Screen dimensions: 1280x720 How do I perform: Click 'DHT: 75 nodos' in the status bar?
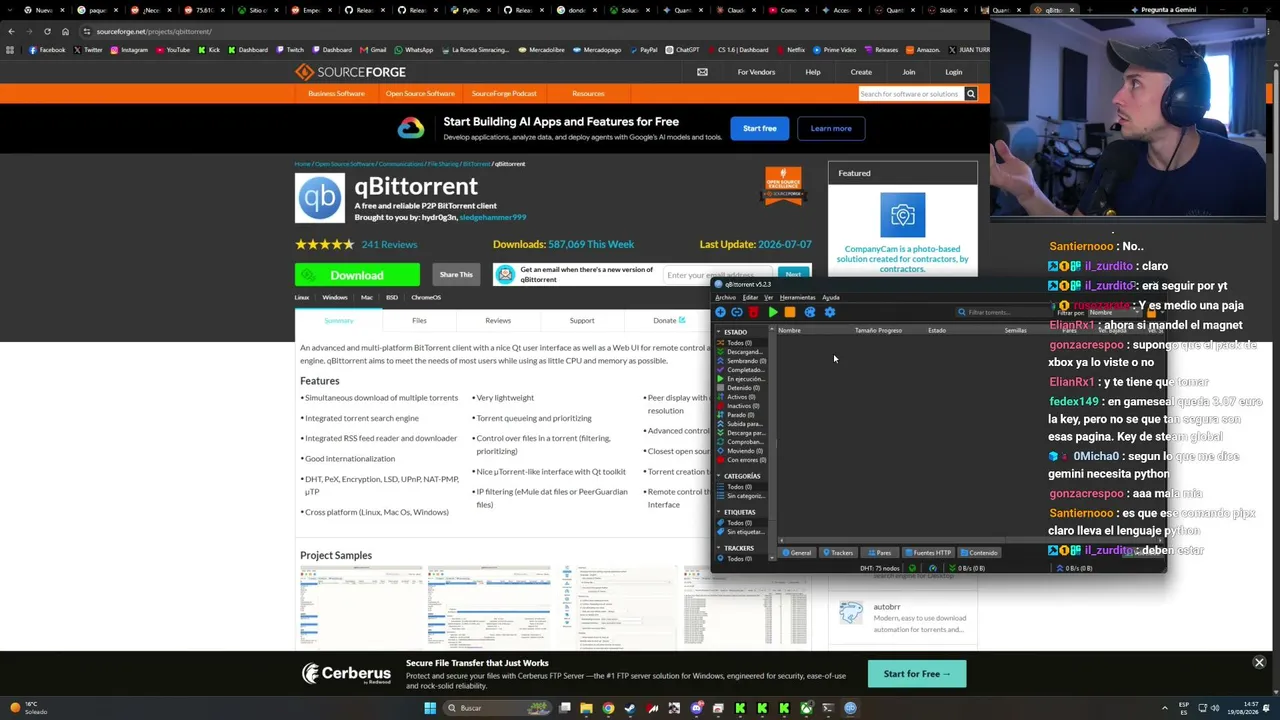[x=880, y=568]
